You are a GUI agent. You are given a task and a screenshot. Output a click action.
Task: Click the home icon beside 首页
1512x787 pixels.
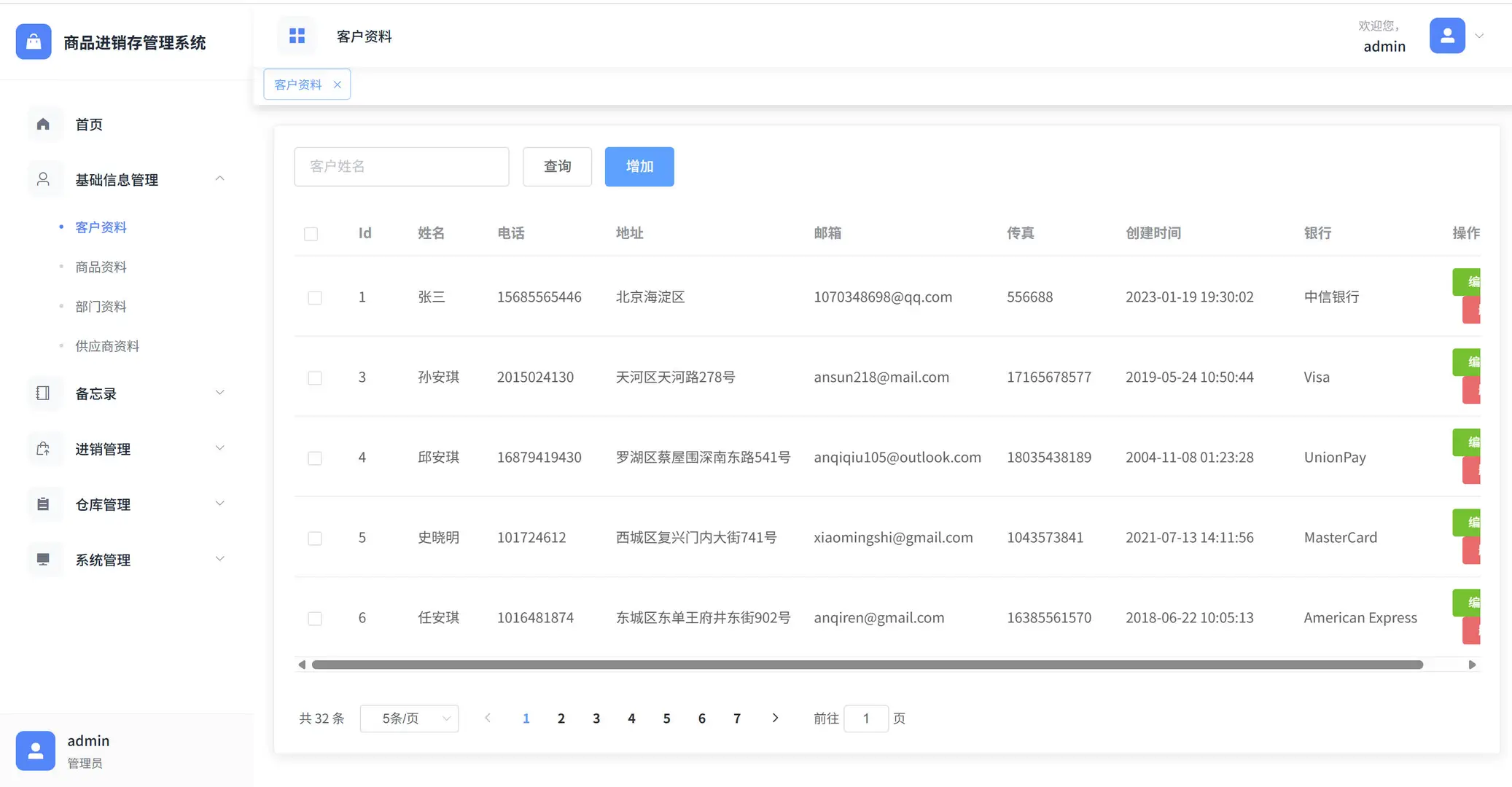(x=44, y=124)
